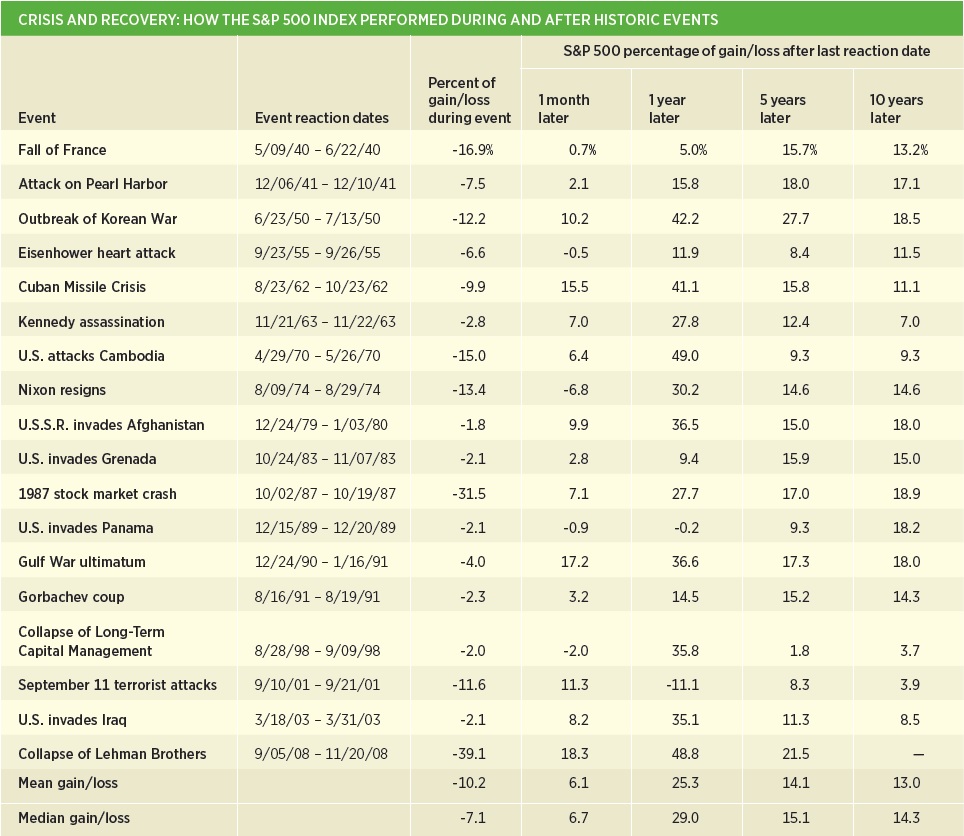Click the 10 years later column header

896,109
